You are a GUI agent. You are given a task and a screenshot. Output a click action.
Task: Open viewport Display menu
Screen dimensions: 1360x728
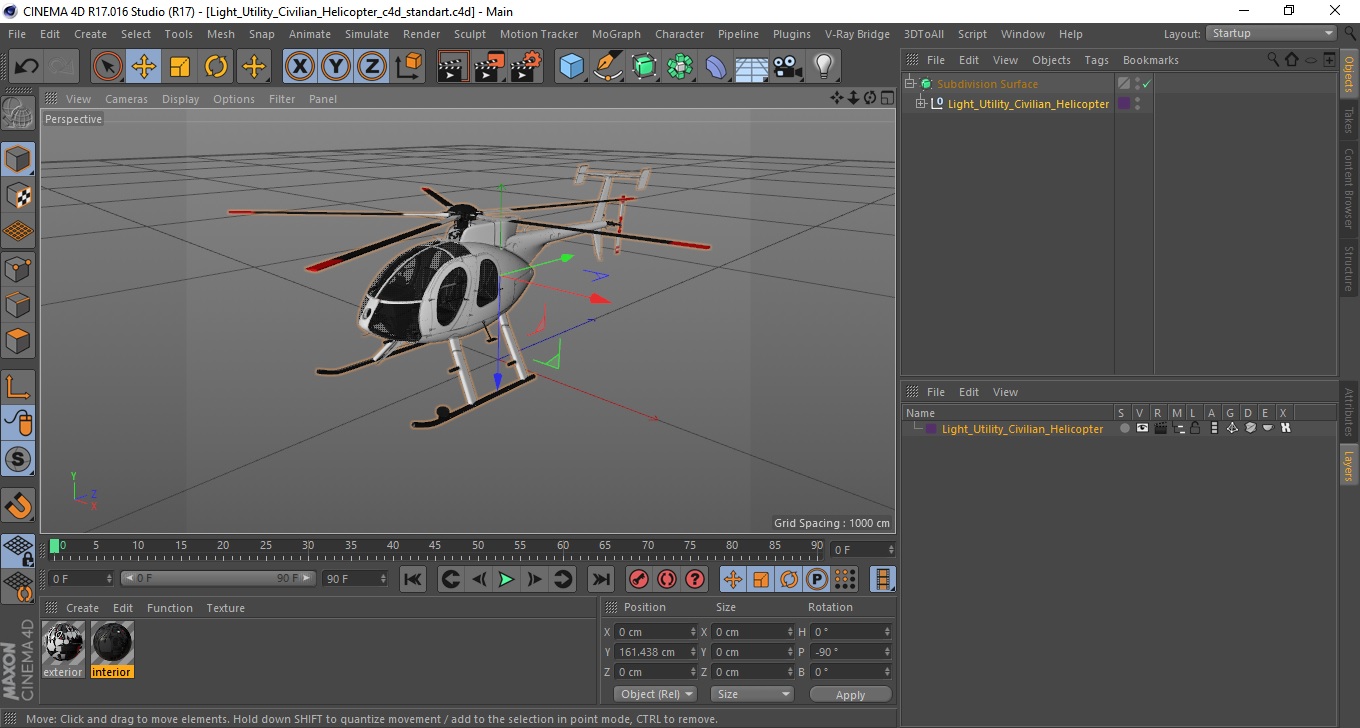(x=181, y=99)
